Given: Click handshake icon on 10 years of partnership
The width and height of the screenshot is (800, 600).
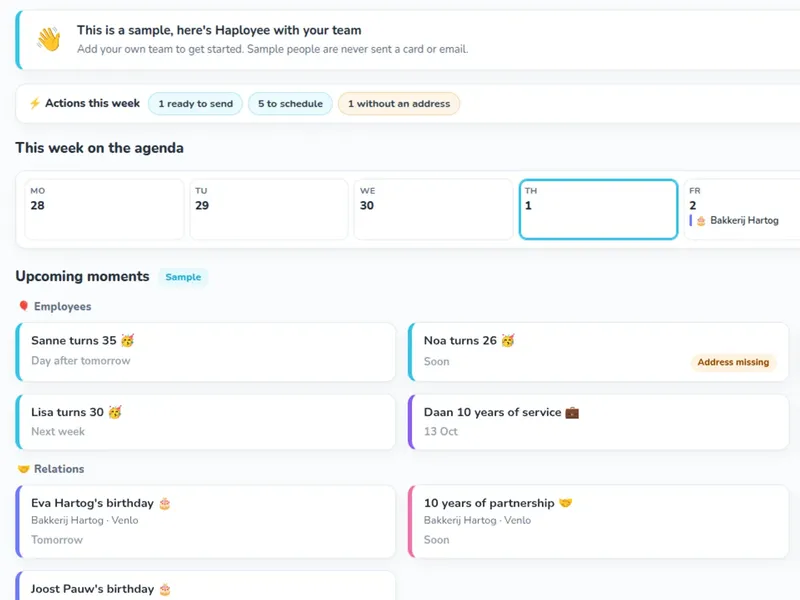Looking at the screenshot, I should [565, 503].
